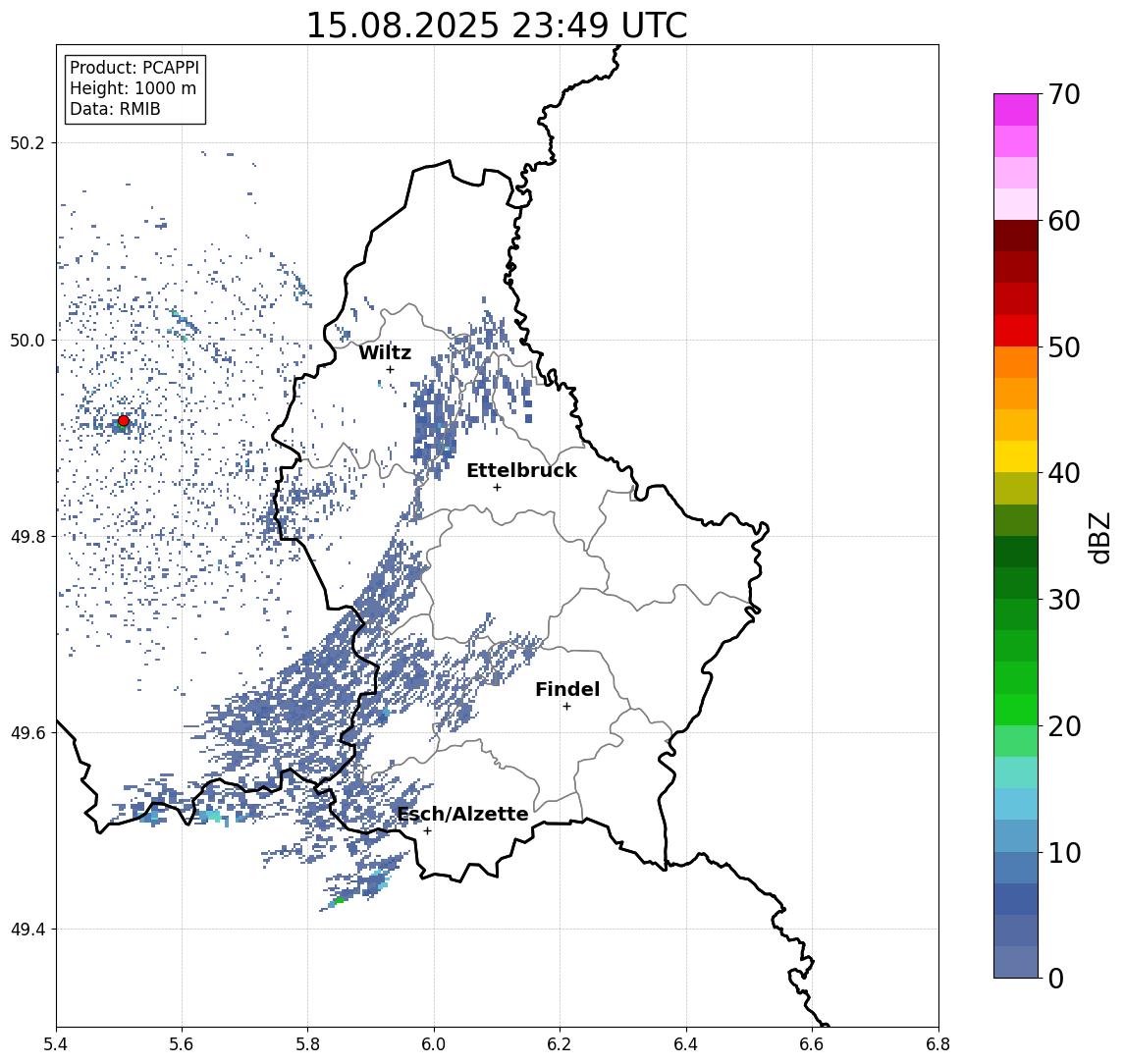Click the longitude tick label '5.4'
Image resolution: width=1124 pixels, height=1064 pixels.
(56, 1044)
